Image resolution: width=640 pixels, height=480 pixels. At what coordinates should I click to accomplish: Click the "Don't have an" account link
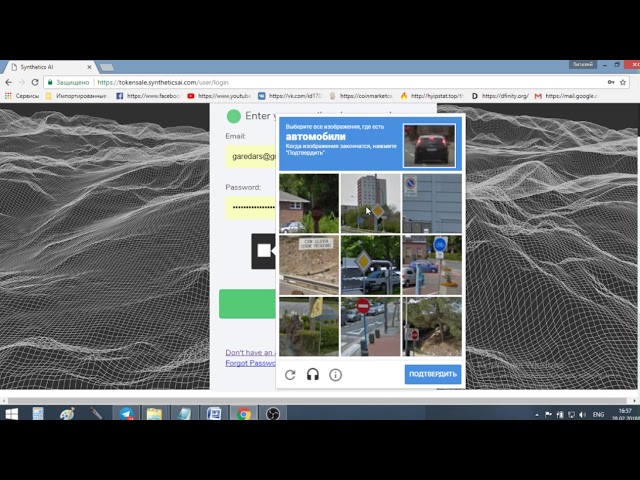(x=249, y=352)
